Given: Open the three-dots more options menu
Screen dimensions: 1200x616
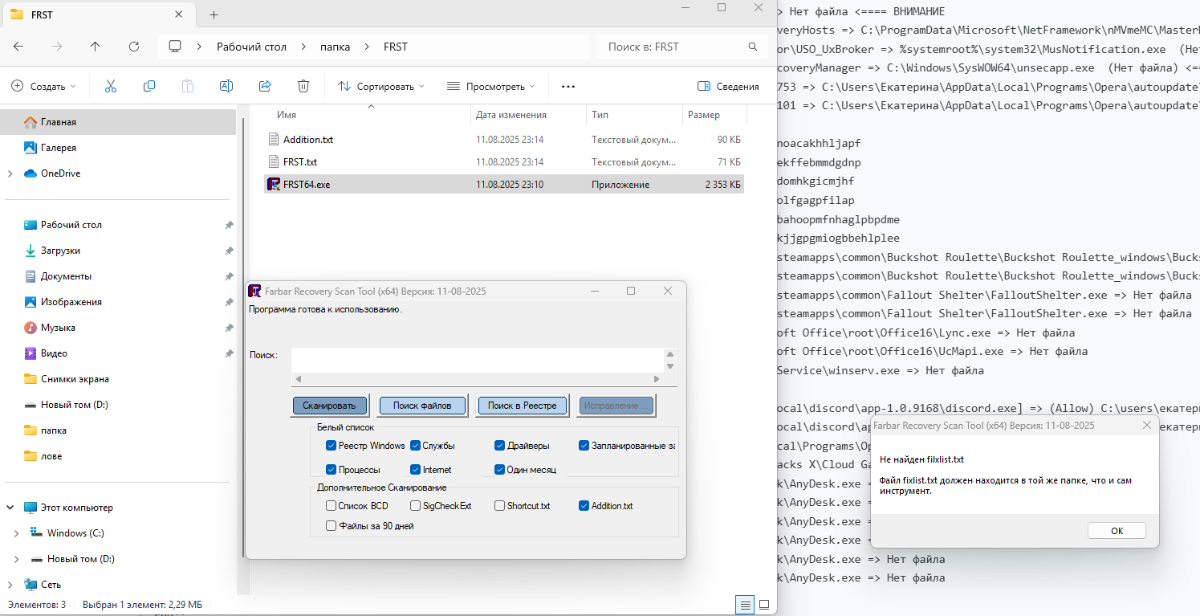Looking at the screenshot, I should pyautogui.click(x=568, y=86).
